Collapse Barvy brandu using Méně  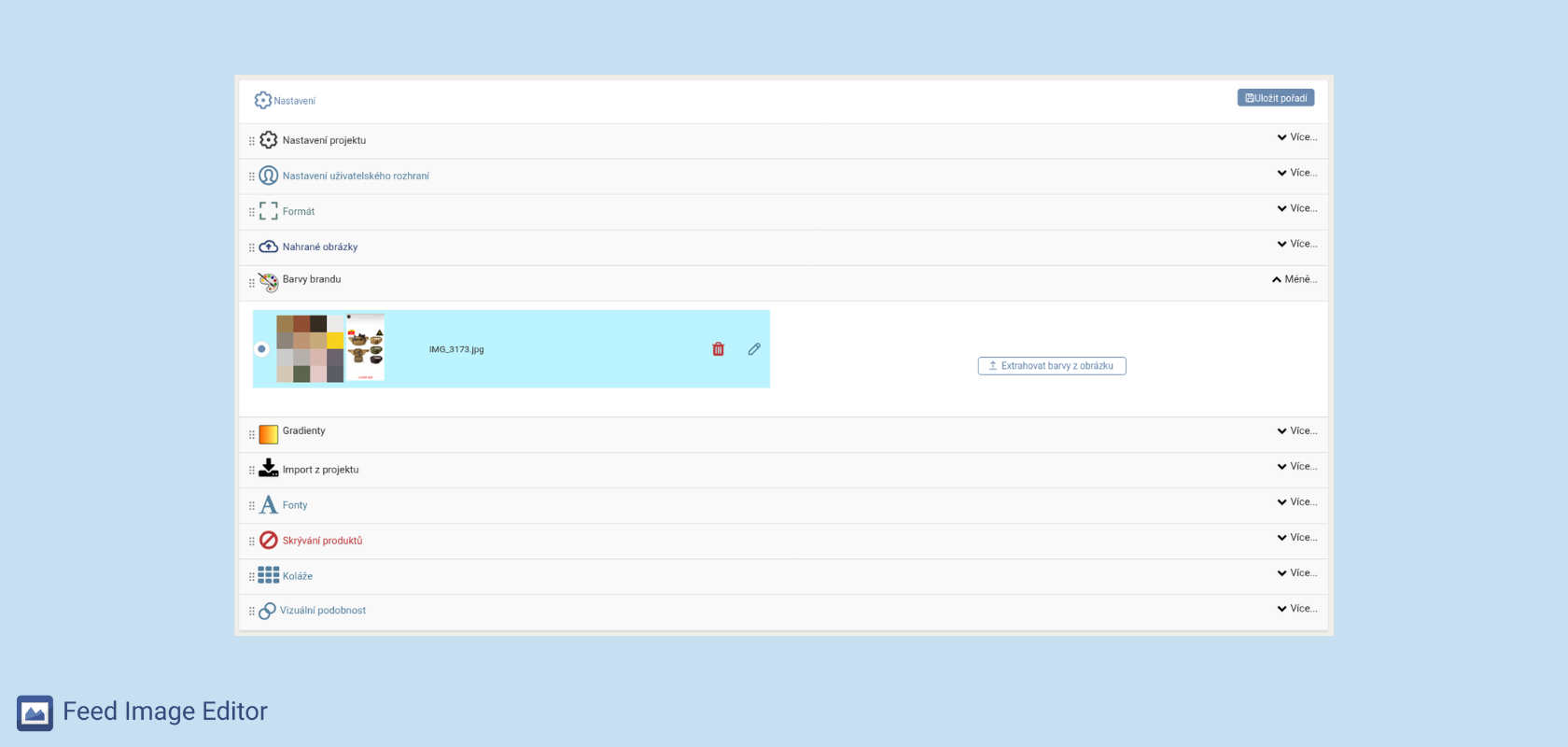coord(1295,279)
